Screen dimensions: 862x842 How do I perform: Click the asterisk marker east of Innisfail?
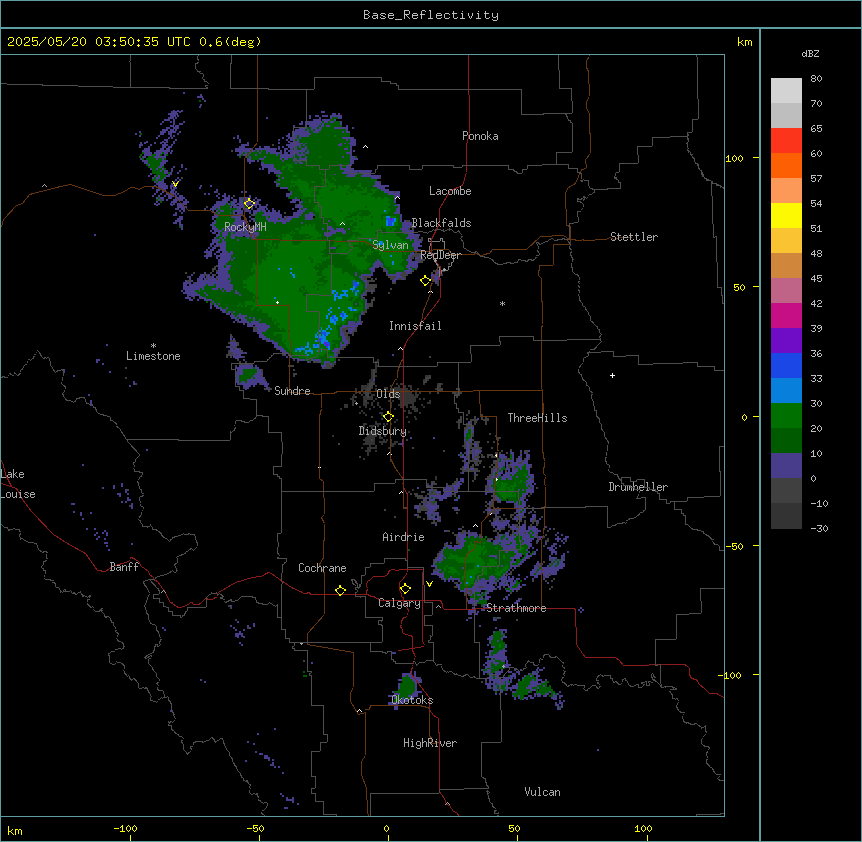502,303
